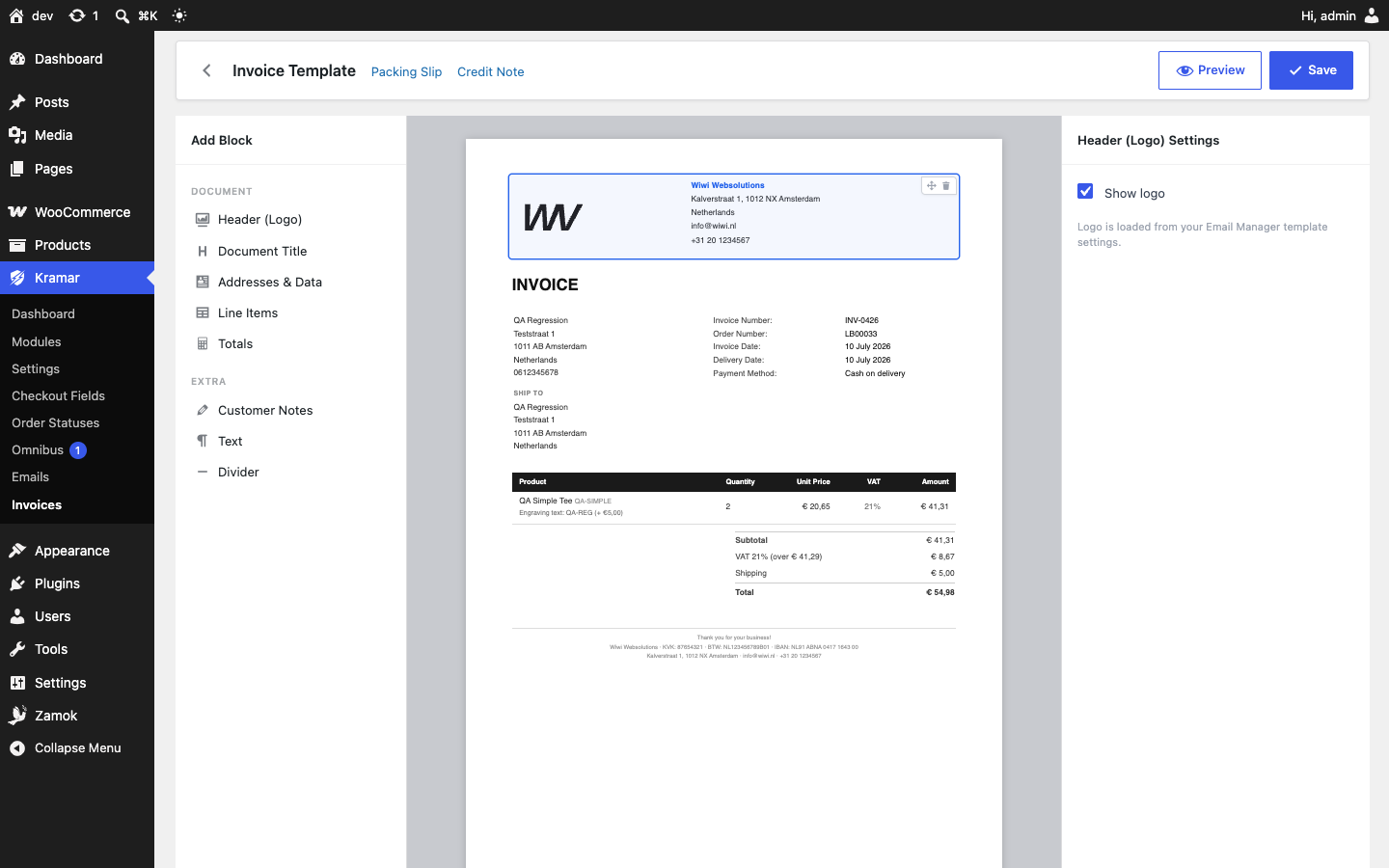1389x868 pixels.
Task: Click the Text paragraph icon
Action: pos(203,441)
